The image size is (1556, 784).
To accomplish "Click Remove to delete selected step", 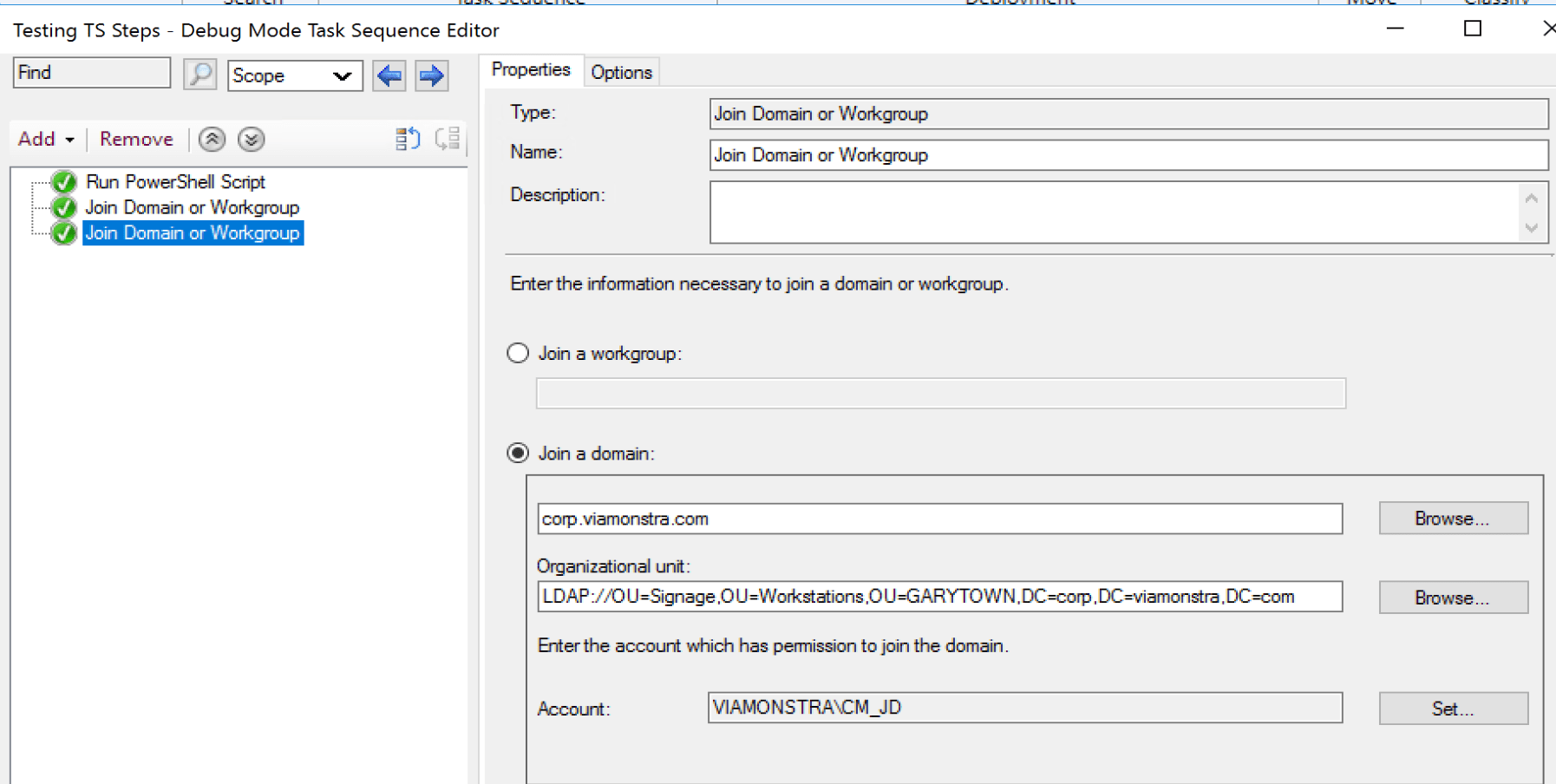I will point(135,139).
